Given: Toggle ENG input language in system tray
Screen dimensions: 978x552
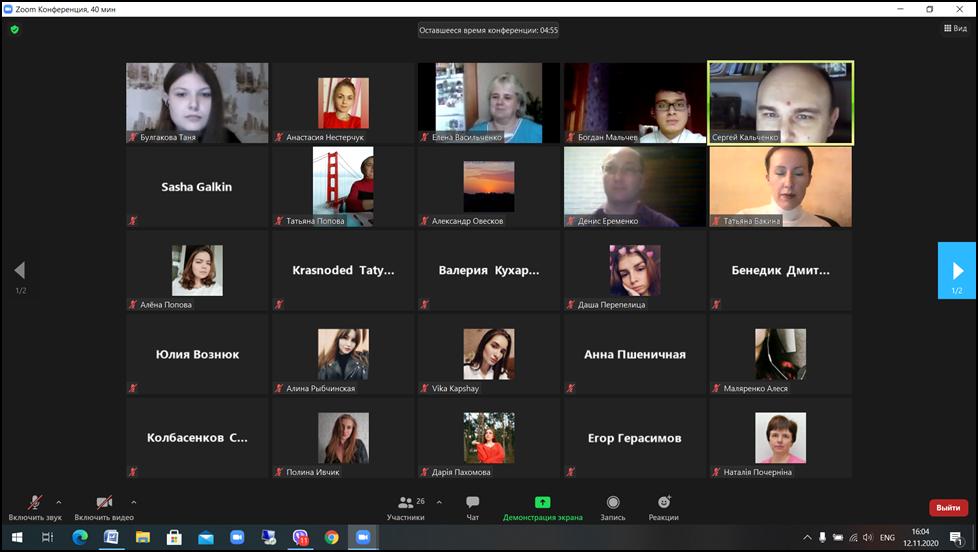Looking at the screenshot, I should pos(887,537).
